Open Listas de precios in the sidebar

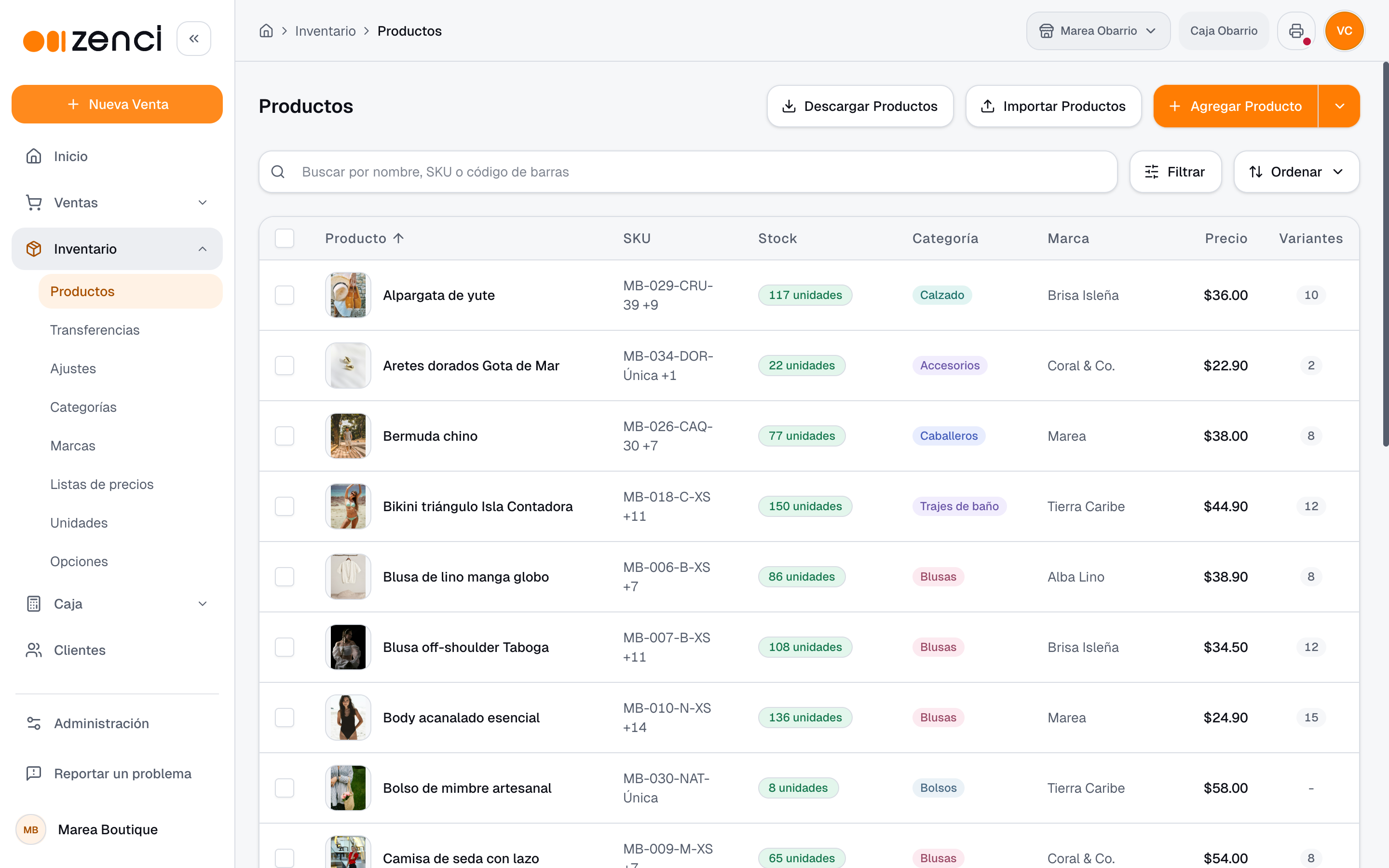click(102, 484)
